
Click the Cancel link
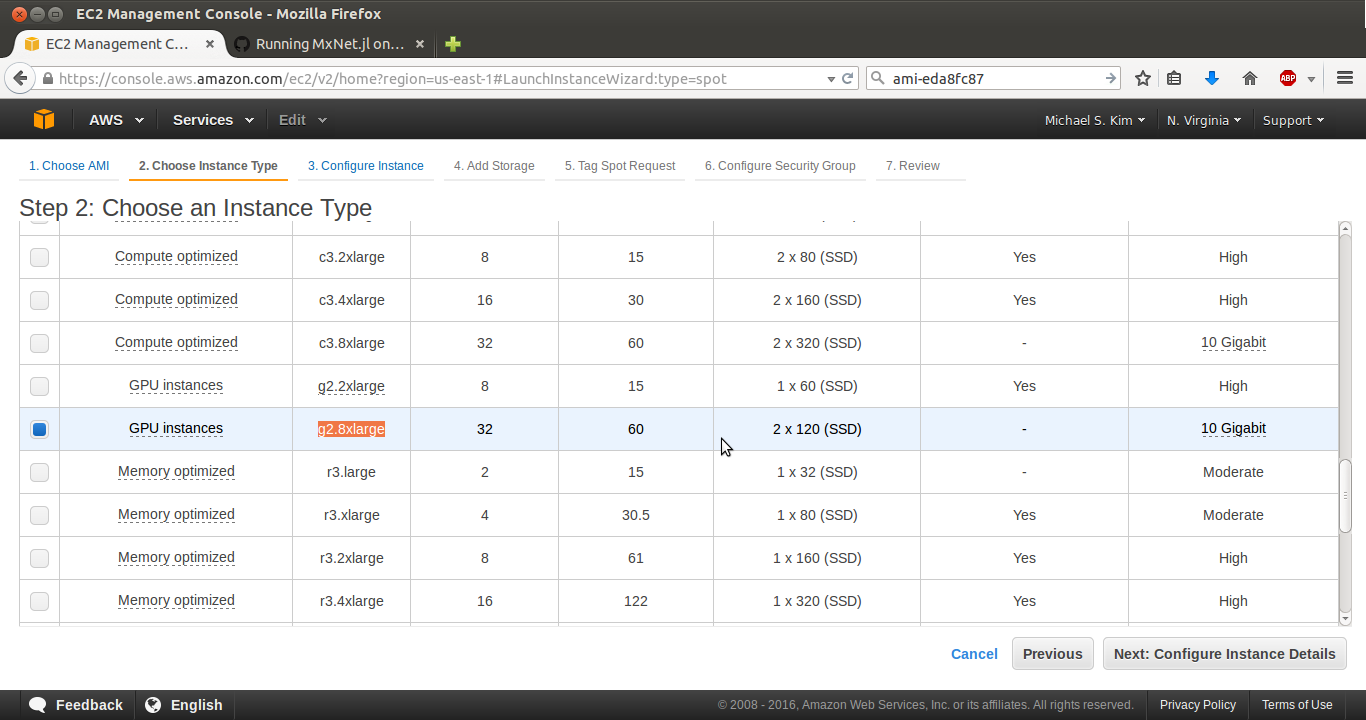[x=974, y=654]
